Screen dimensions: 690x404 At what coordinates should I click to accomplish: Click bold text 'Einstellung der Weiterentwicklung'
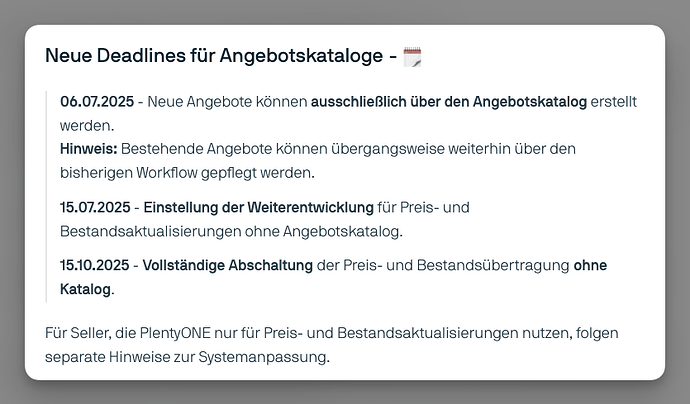point(258,207)
